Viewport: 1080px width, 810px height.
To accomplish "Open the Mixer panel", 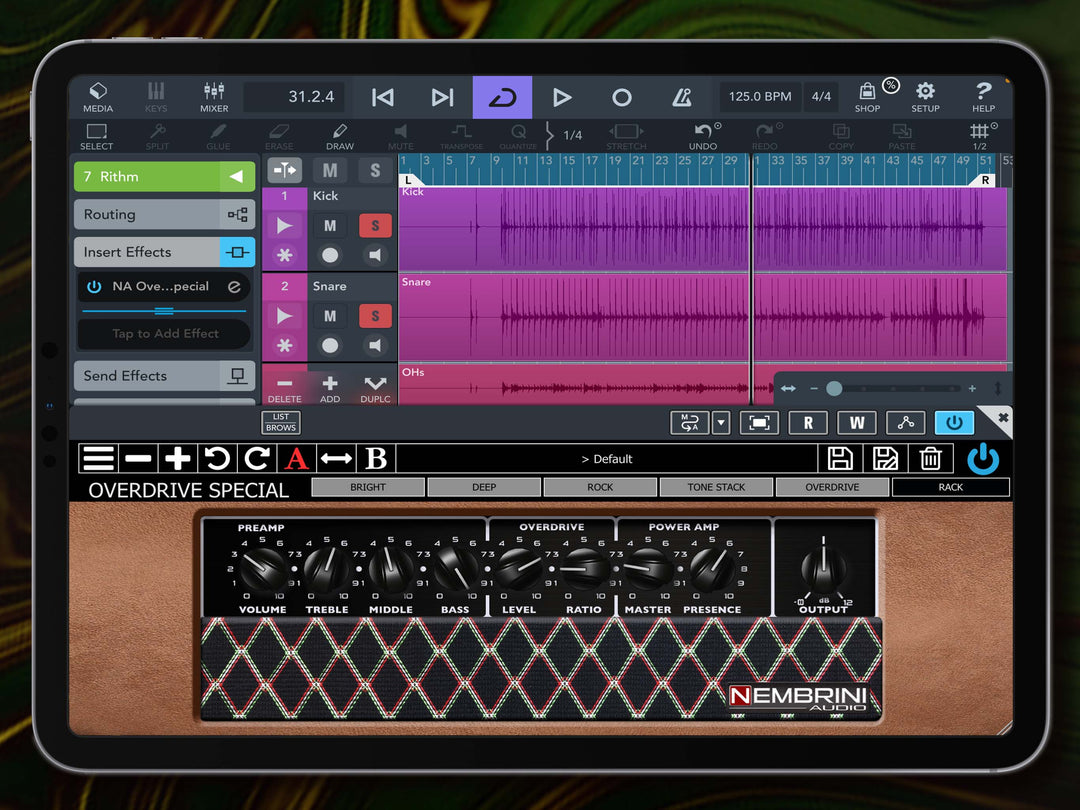I will coord(213,97).
